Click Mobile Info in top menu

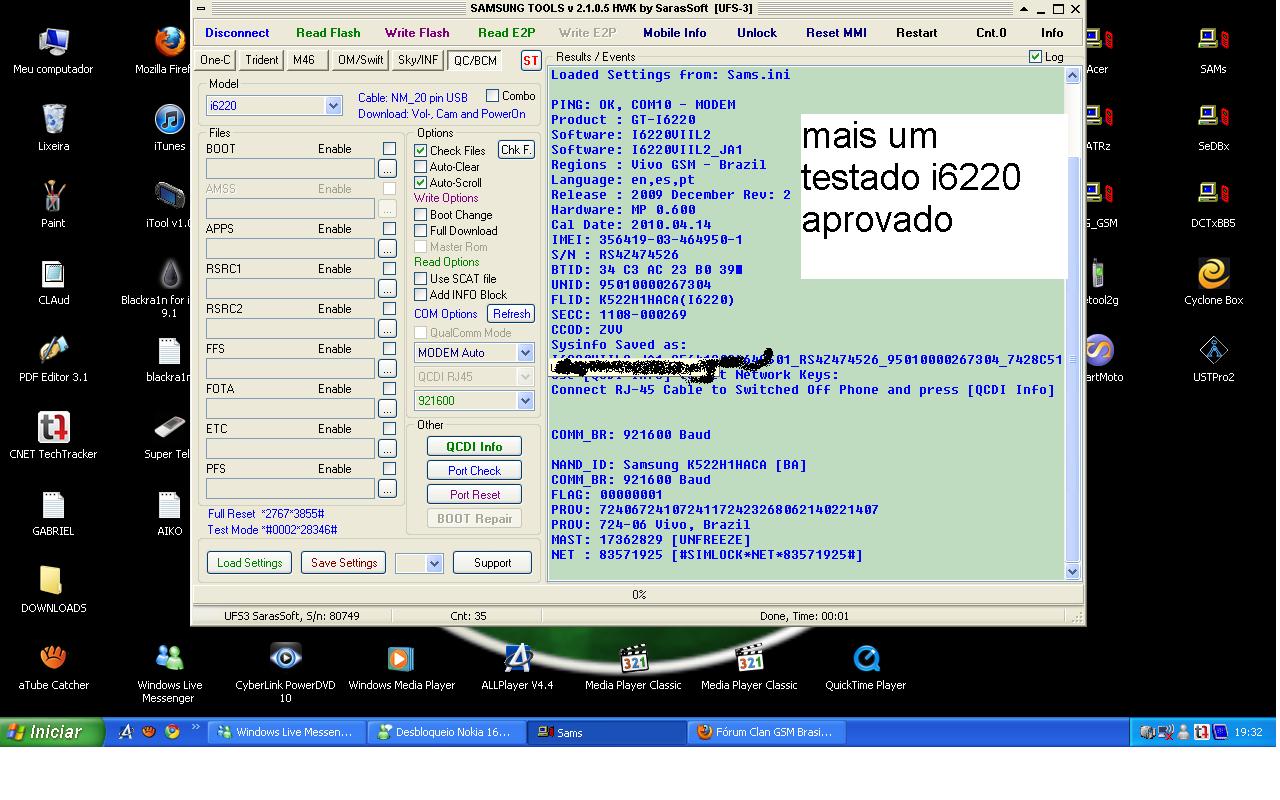pyautogui.click(x=674, y=33)
